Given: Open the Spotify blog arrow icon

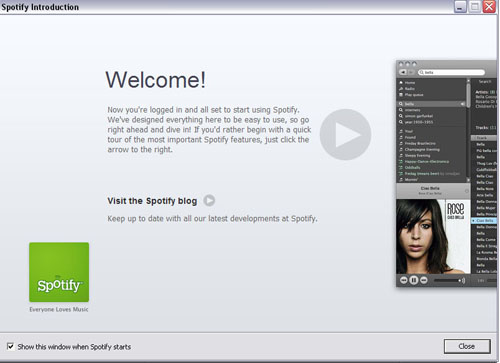Looking at the screenshot, I should 209,200.
